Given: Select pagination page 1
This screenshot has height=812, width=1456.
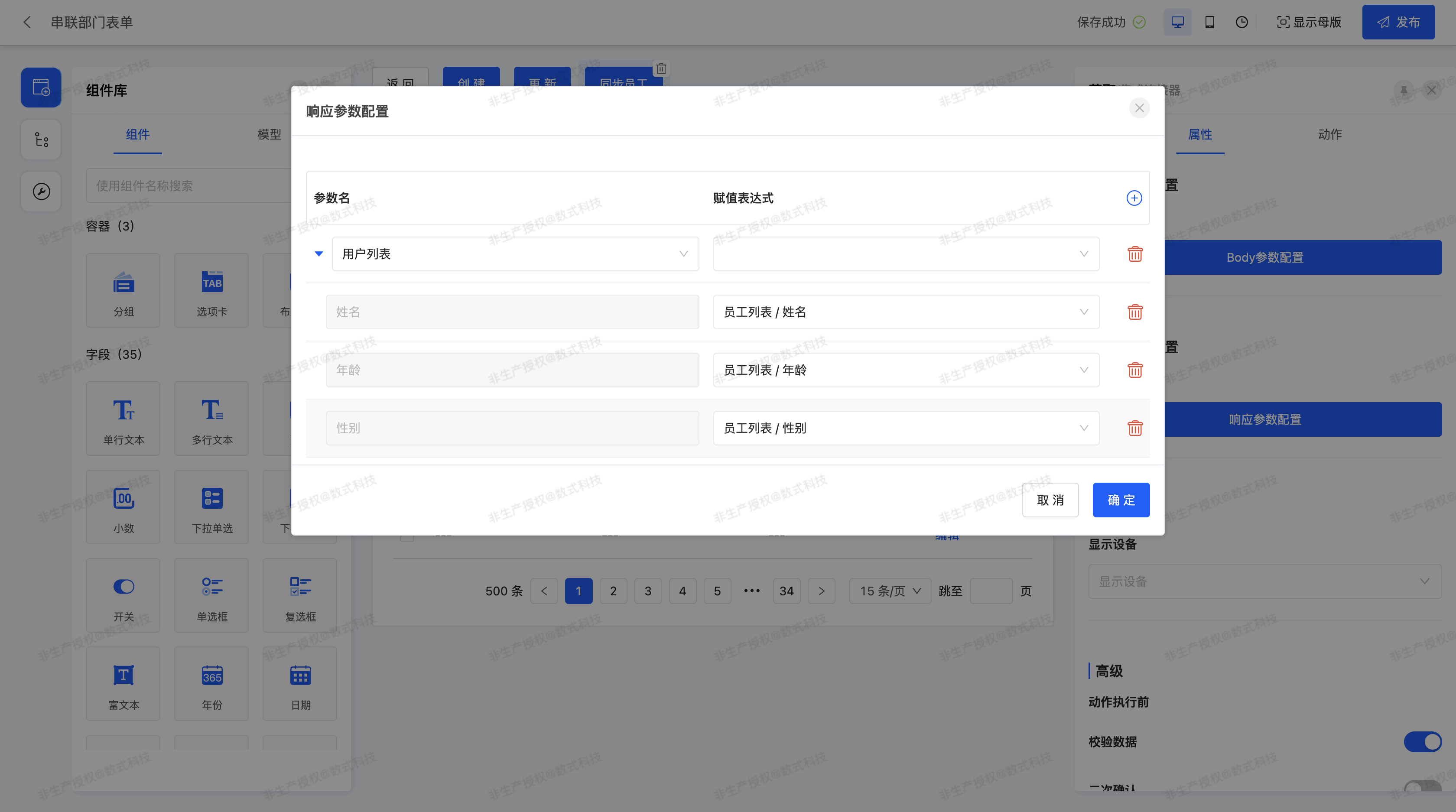Looking at the screenshot, I should (x=579, y=591).
